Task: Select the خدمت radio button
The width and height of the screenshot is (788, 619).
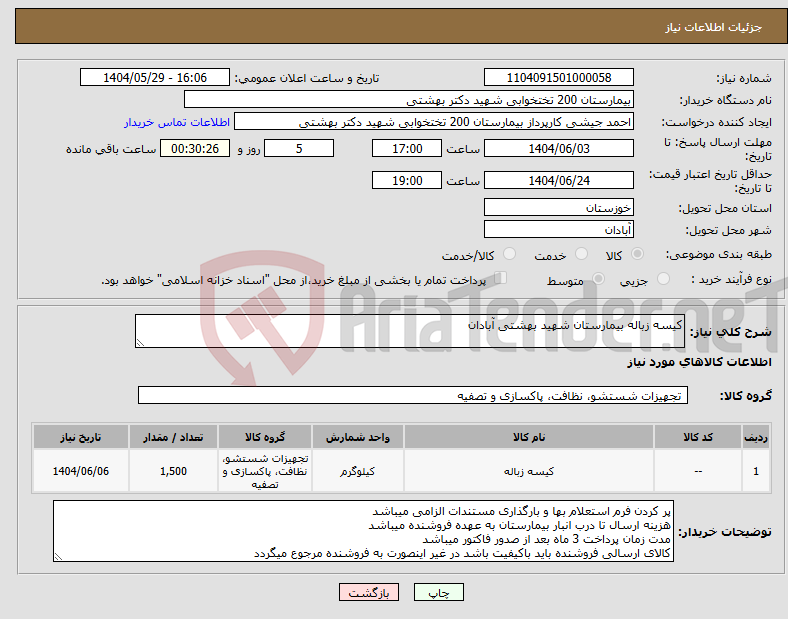Action: [581, 254]
